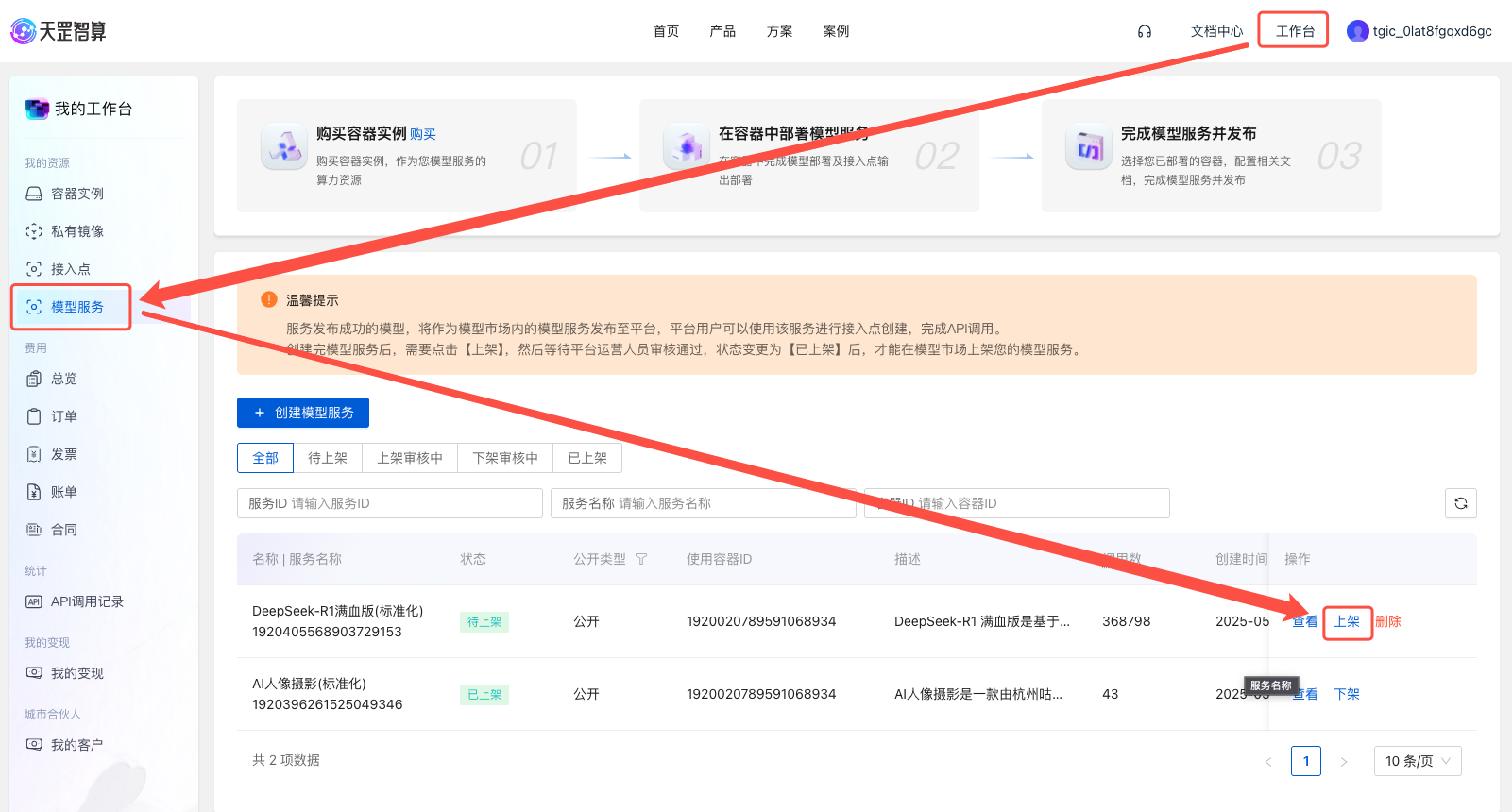Image resolution: width=1512 pixels, height=812 pixels.
Task: Click step 03 publish service illustration
Action: click(x=1088, y=147)
